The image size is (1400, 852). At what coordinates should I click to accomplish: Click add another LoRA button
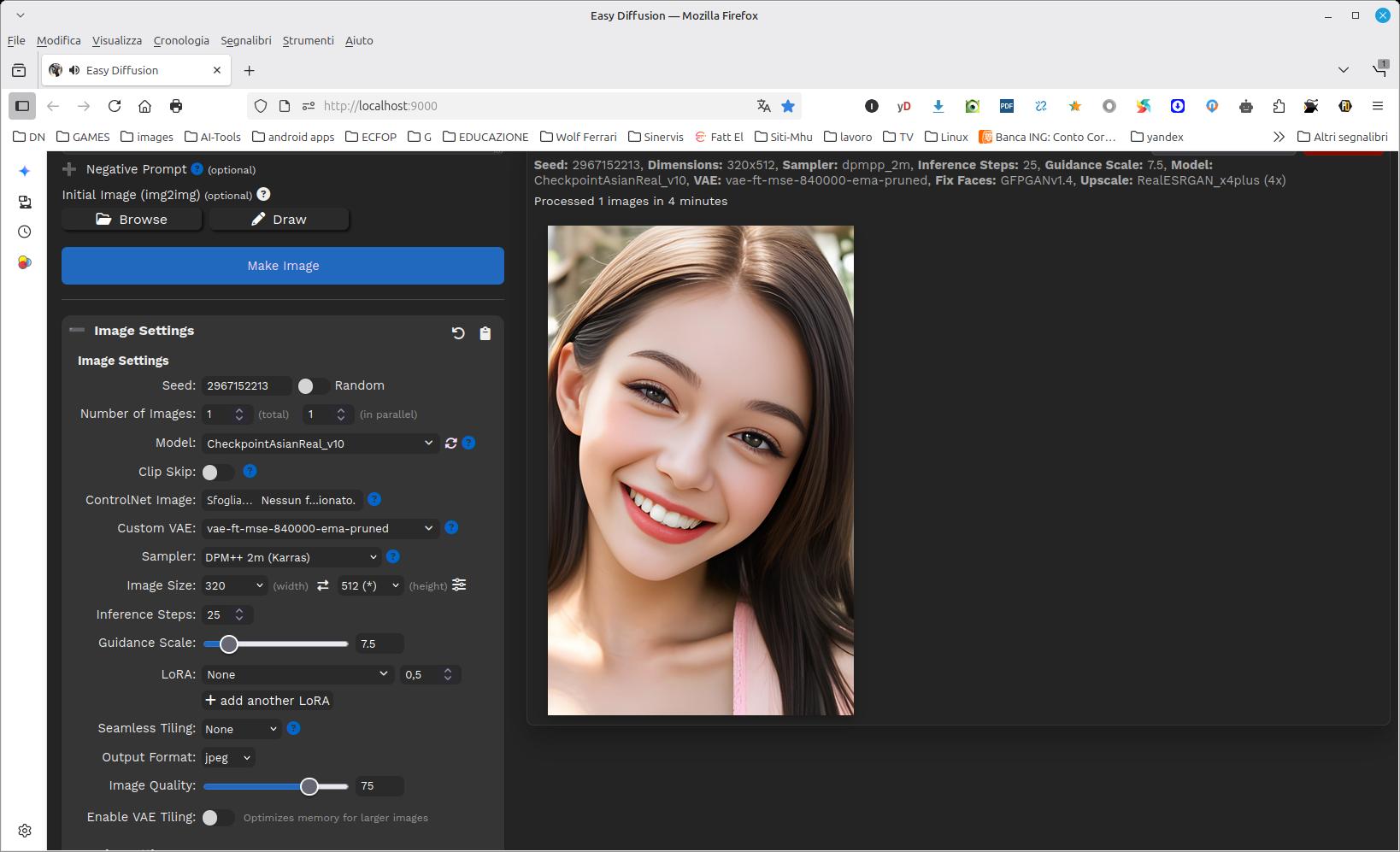pyautogui.click(x=268, y=701)
